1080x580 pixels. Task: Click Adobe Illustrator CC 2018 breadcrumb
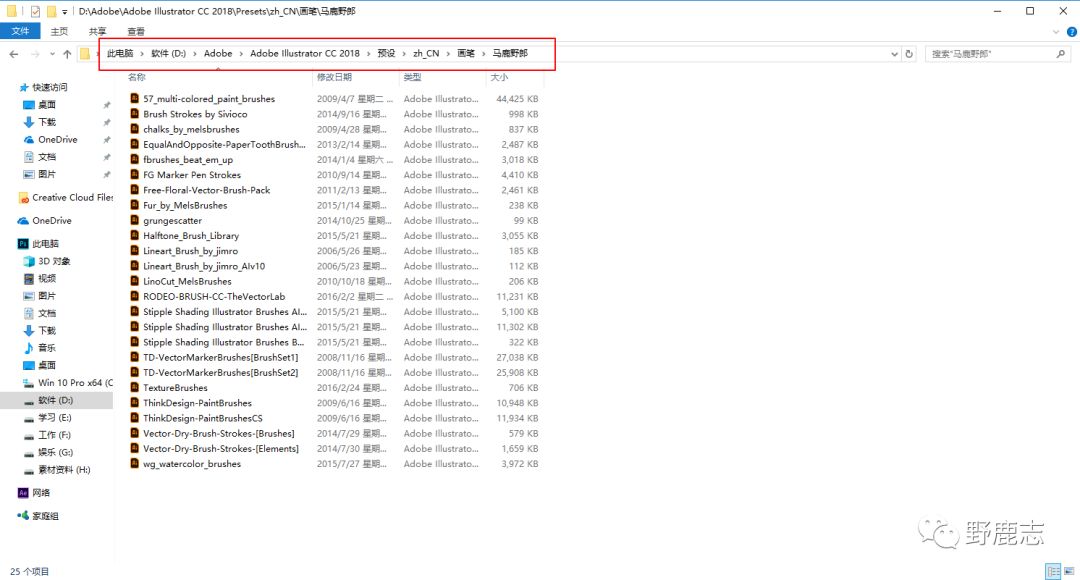(304, 53)
